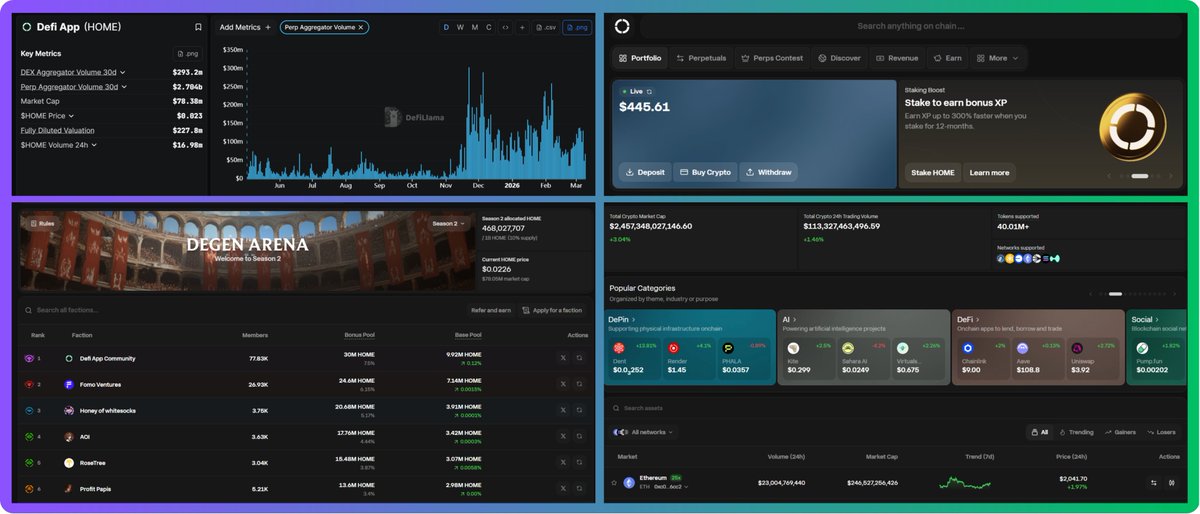This screenshot has height=514, width=1200.
Task: Open the Rules button on arena banner
Action: tap(42, 224)
